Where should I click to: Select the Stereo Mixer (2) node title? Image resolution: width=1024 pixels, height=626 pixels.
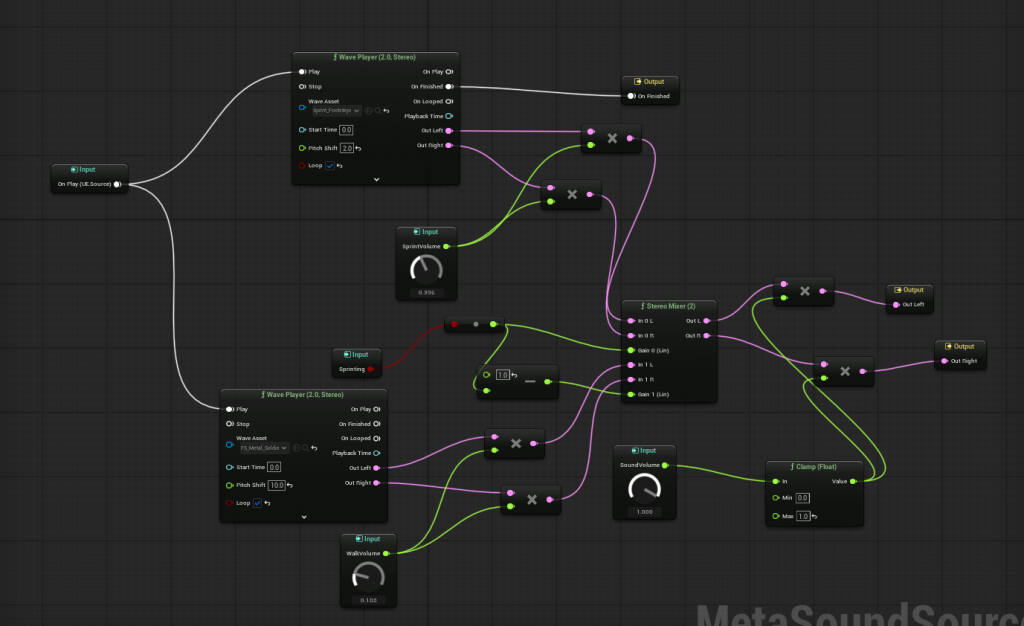[670, 306]
